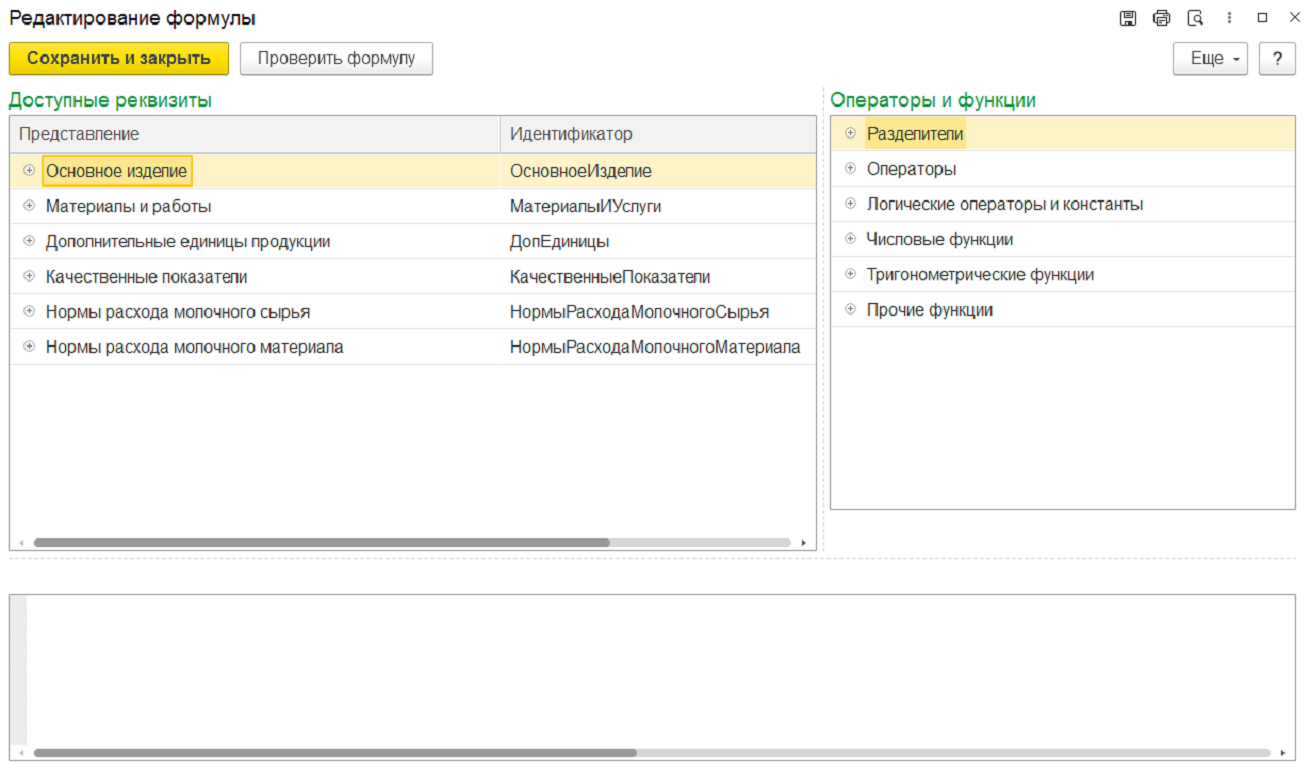
Task: Click identifier cell МатериалыИУслуги
Action: pos(586,206)
